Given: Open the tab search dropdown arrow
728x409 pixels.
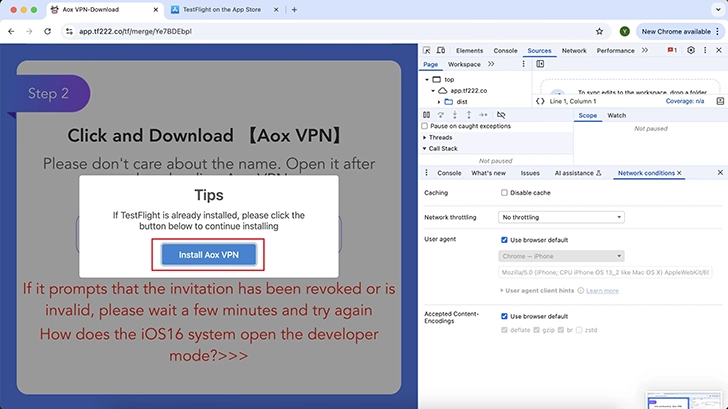Looking at the screenshot, I should [718, 9].
